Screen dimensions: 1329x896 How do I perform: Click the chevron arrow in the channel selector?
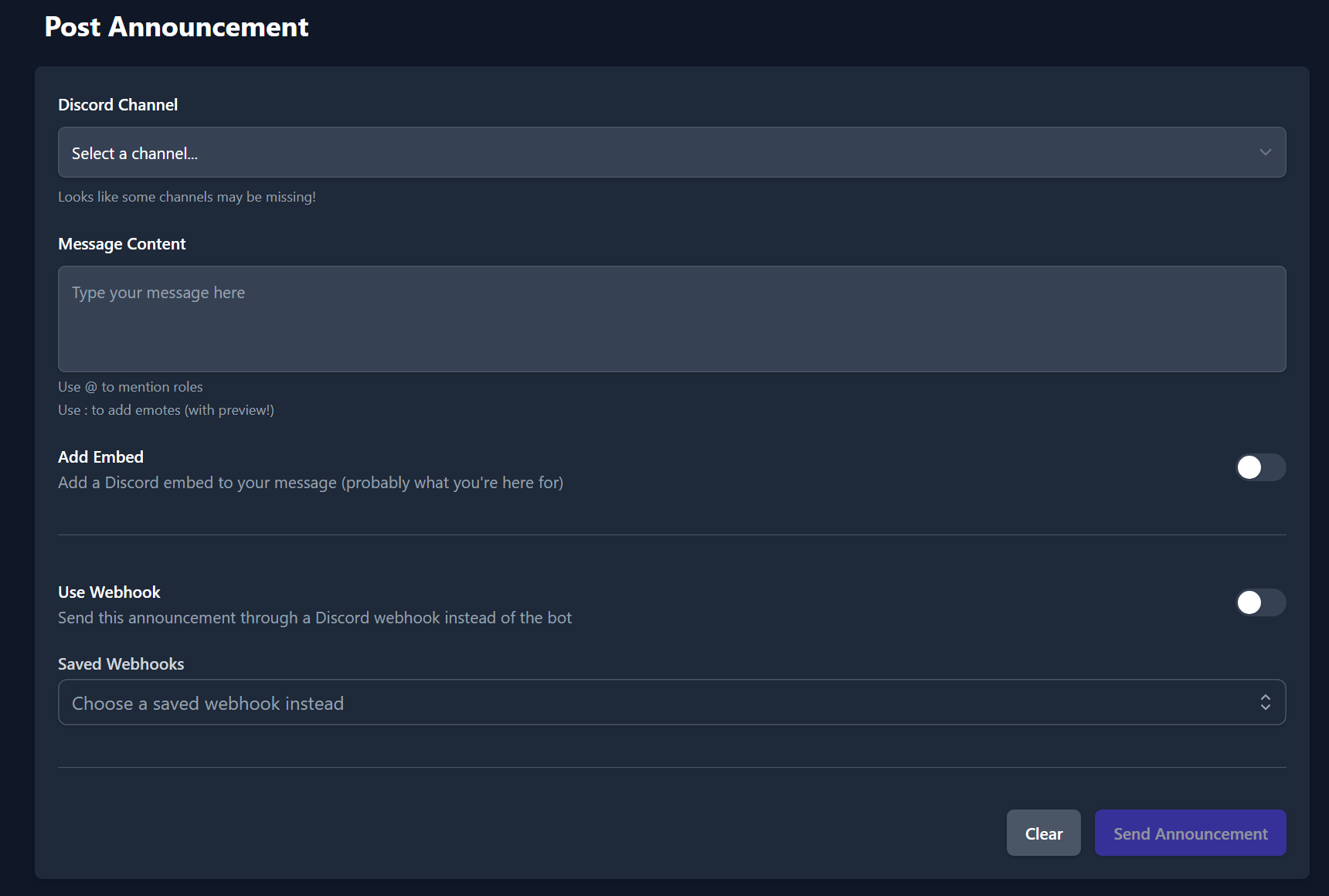pos(1265,152)
